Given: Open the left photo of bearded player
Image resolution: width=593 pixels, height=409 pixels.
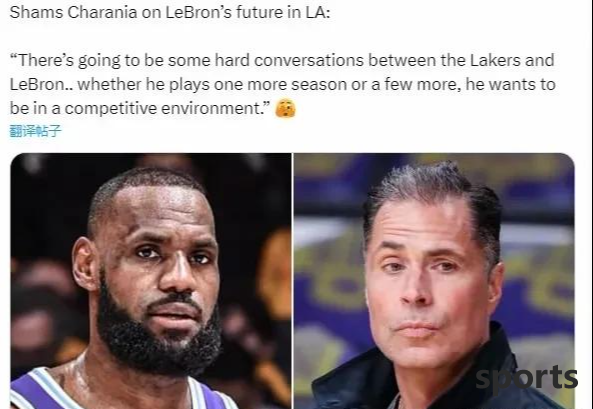Looking at the screenshot, I should [151, 281].
